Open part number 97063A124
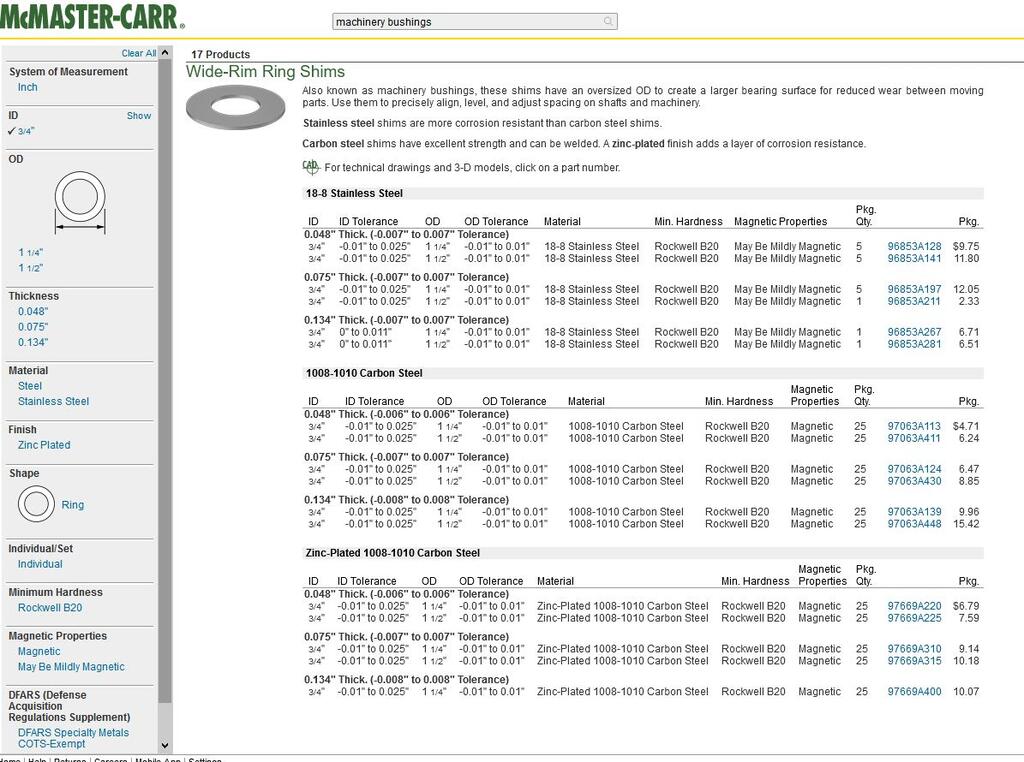 point(914,469)
